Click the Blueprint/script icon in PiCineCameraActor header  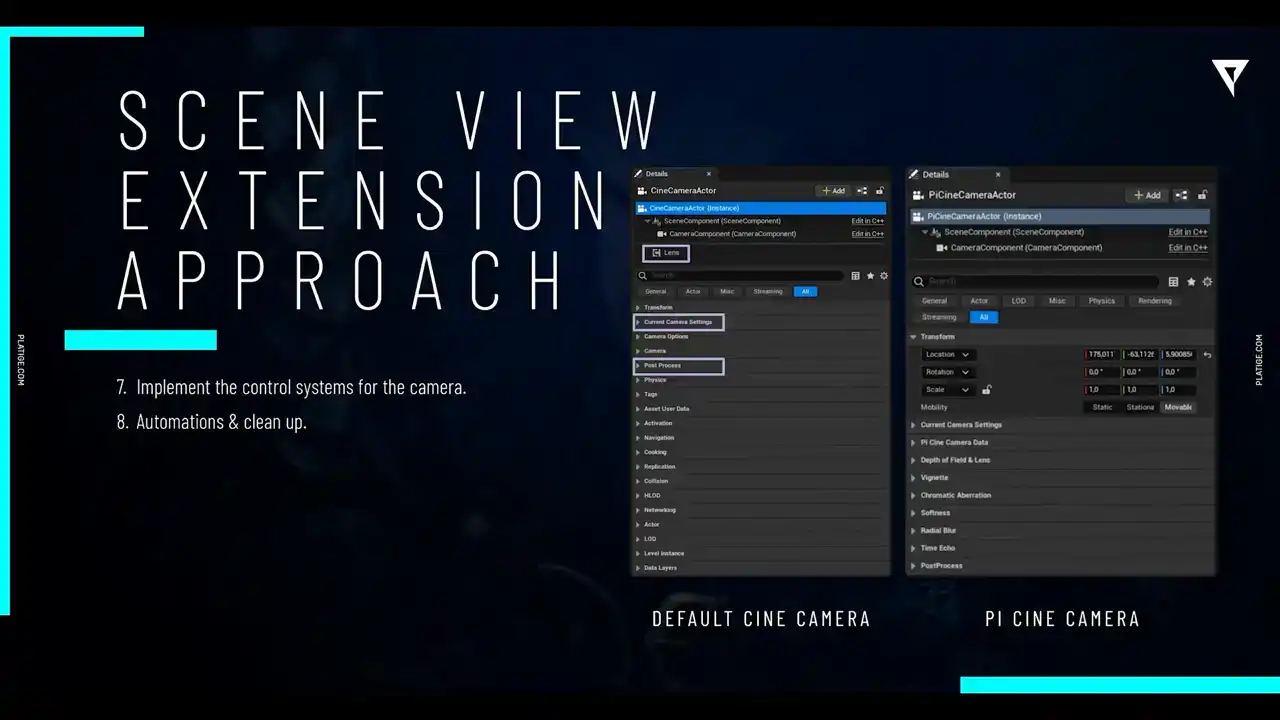click(x=1181, y=195)
